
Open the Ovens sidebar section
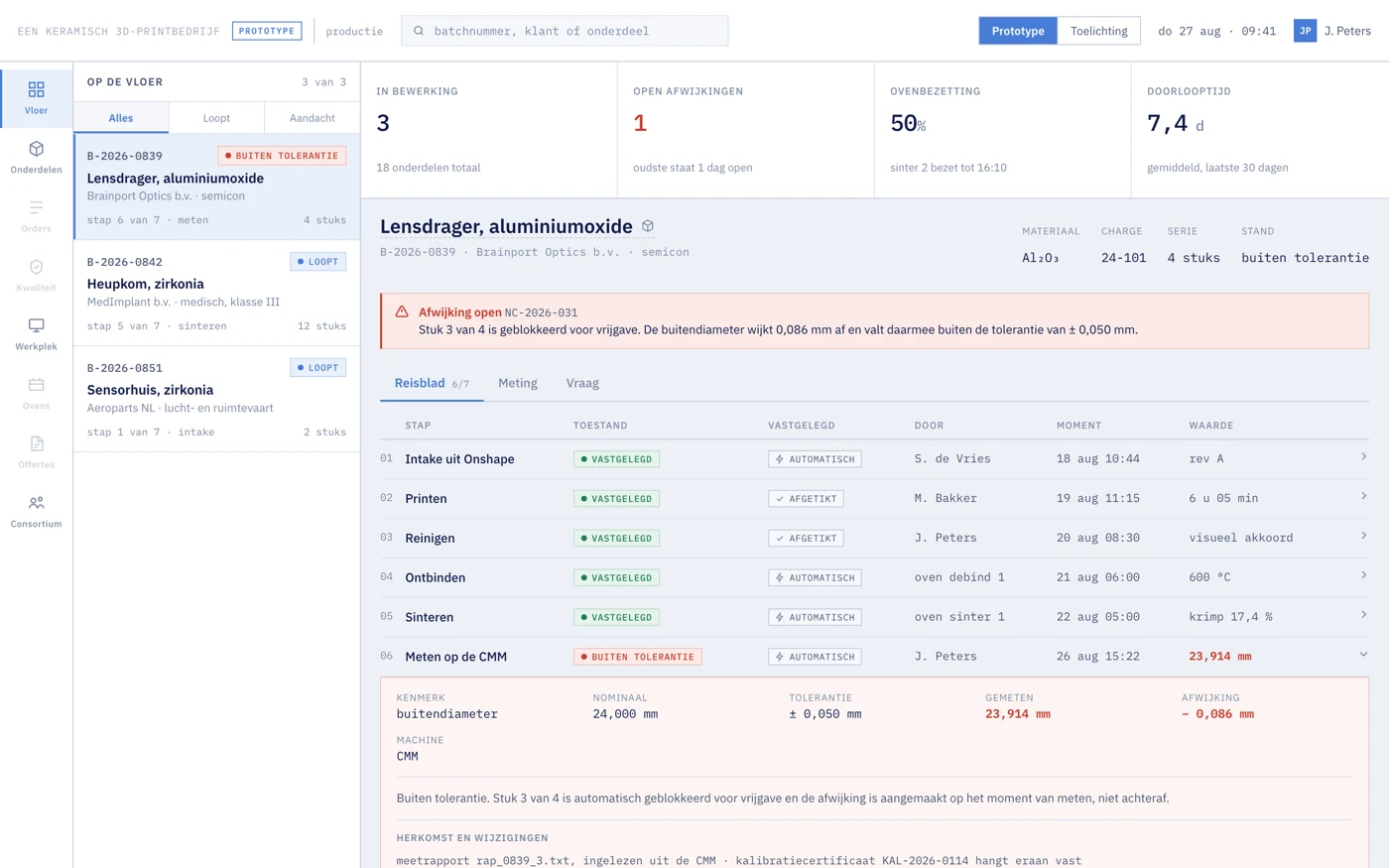pyautogui.click(x=36, y=394)
